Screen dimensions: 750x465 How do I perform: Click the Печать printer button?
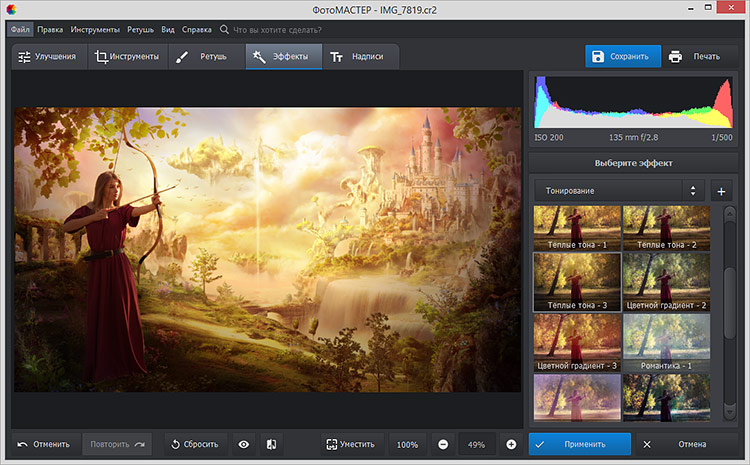point(693,56)
